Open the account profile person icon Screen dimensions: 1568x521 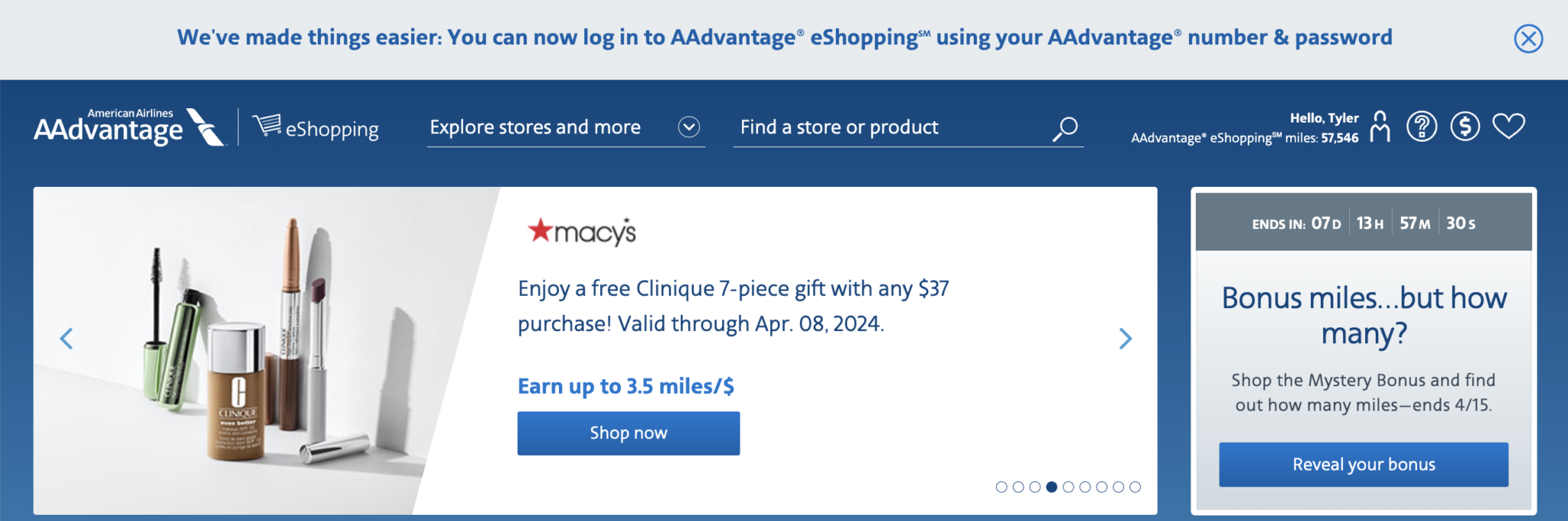click(1380, 126)
